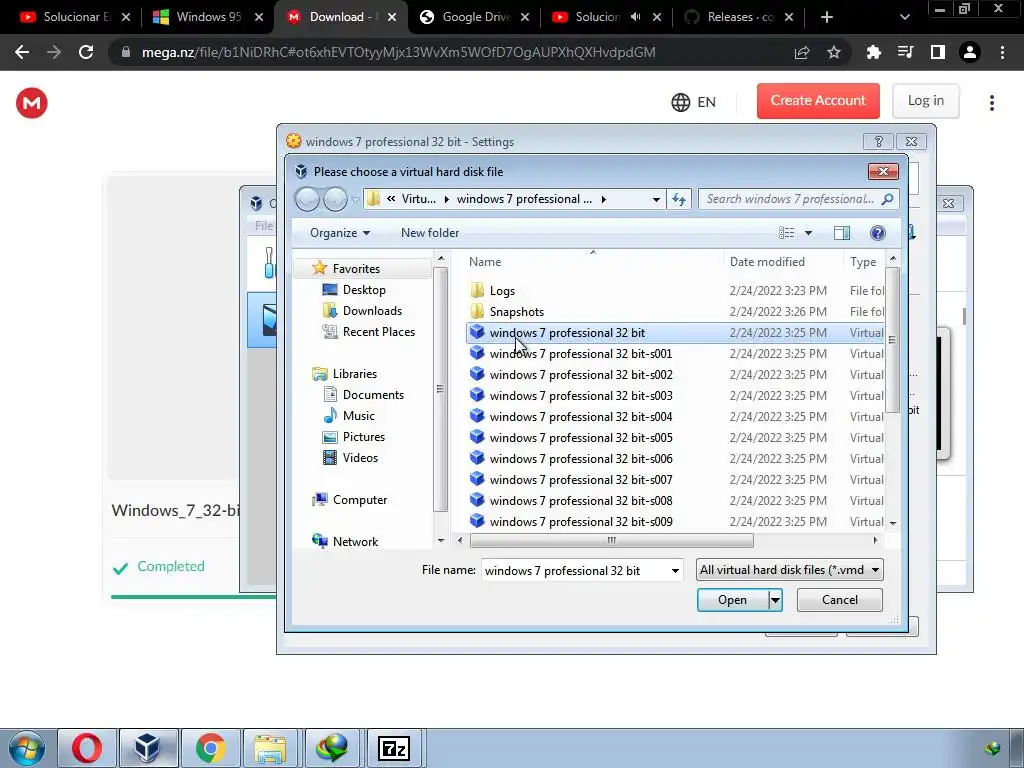Click the horizontal scrollbar in file list
The height and width of the screenshot is (768, 1024).
tap(611, 541)
